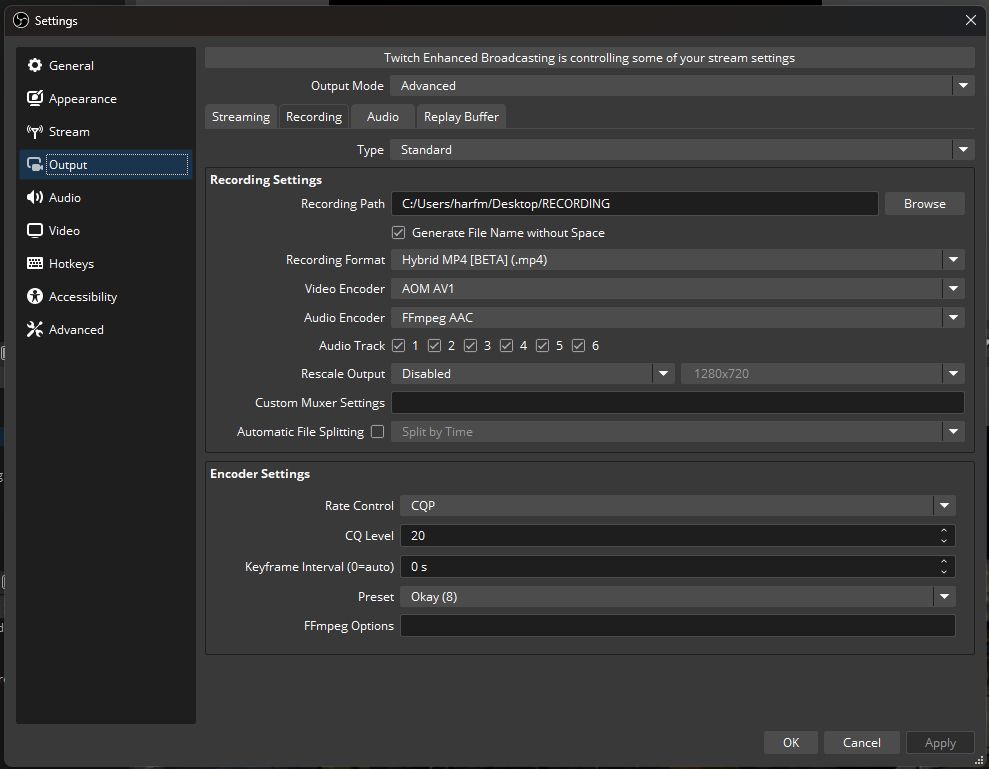Open Stream settings via antenna icon
Screen dimensions: 989x769
(x=35, y=132)
